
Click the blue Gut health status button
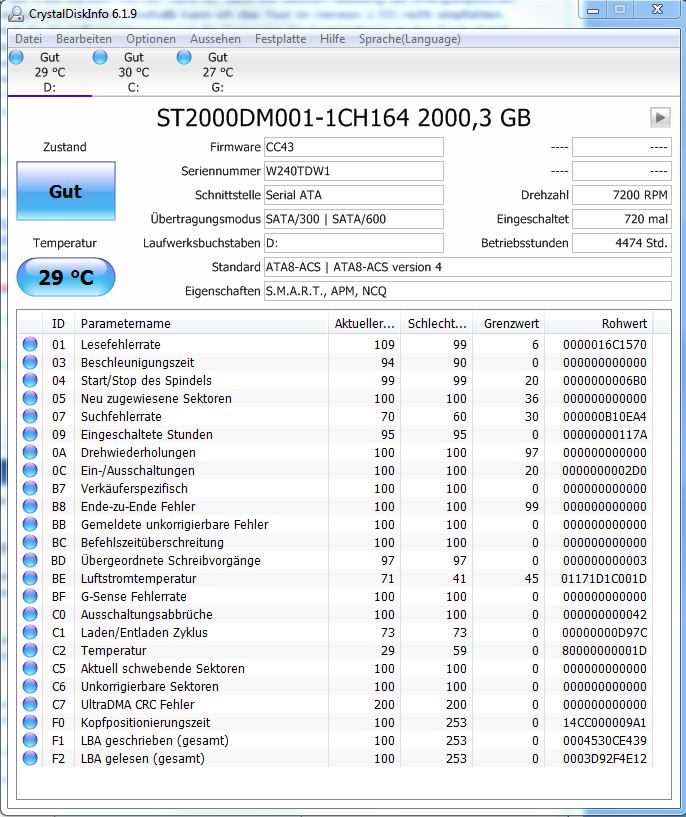[66, 191]
